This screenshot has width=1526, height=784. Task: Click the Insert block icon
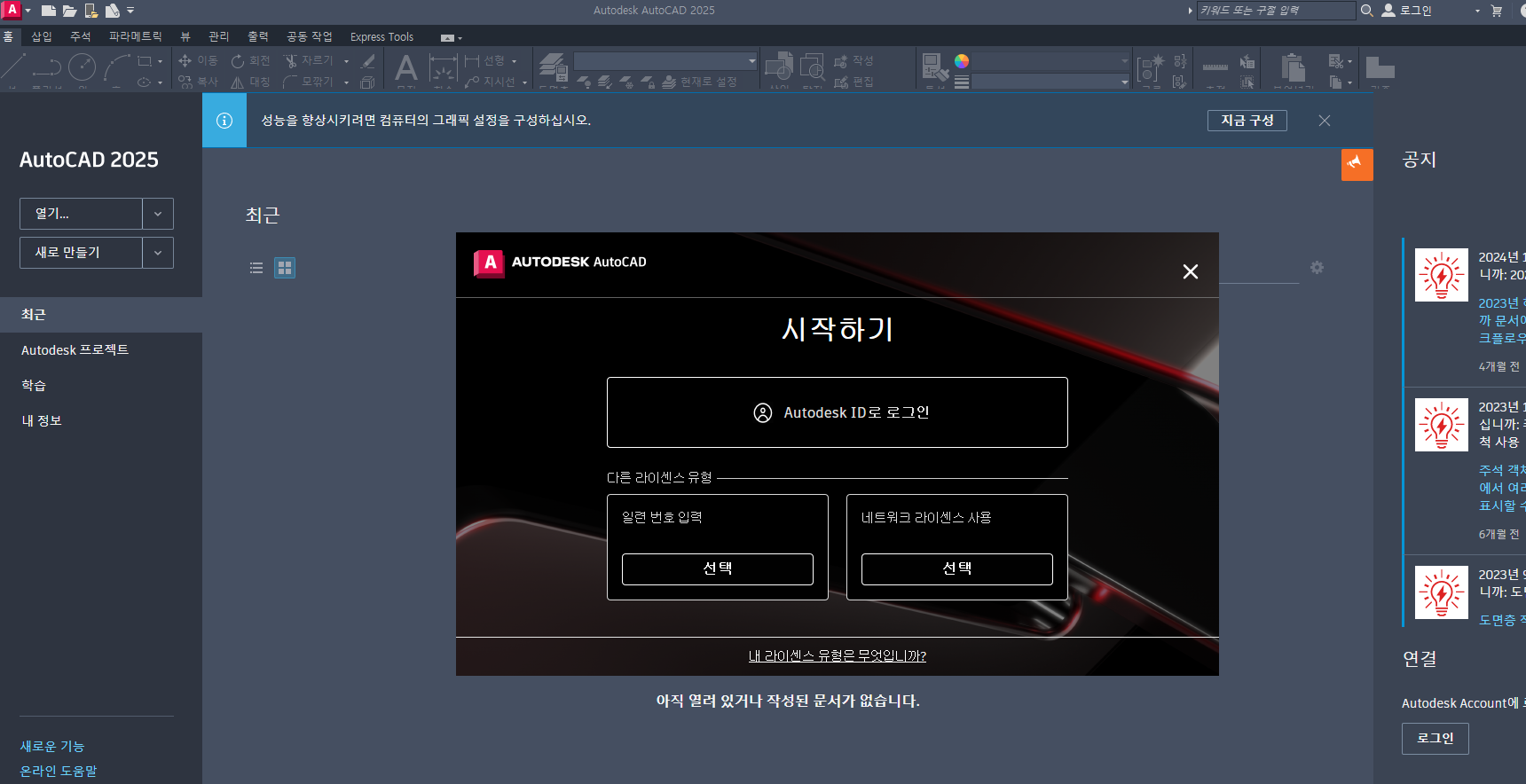coord(779,67)
